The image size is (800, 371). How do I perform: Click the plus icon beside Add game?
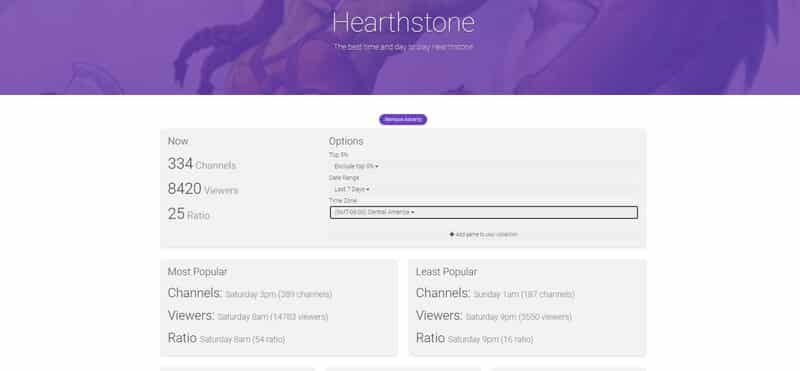(x=452, y=234)
